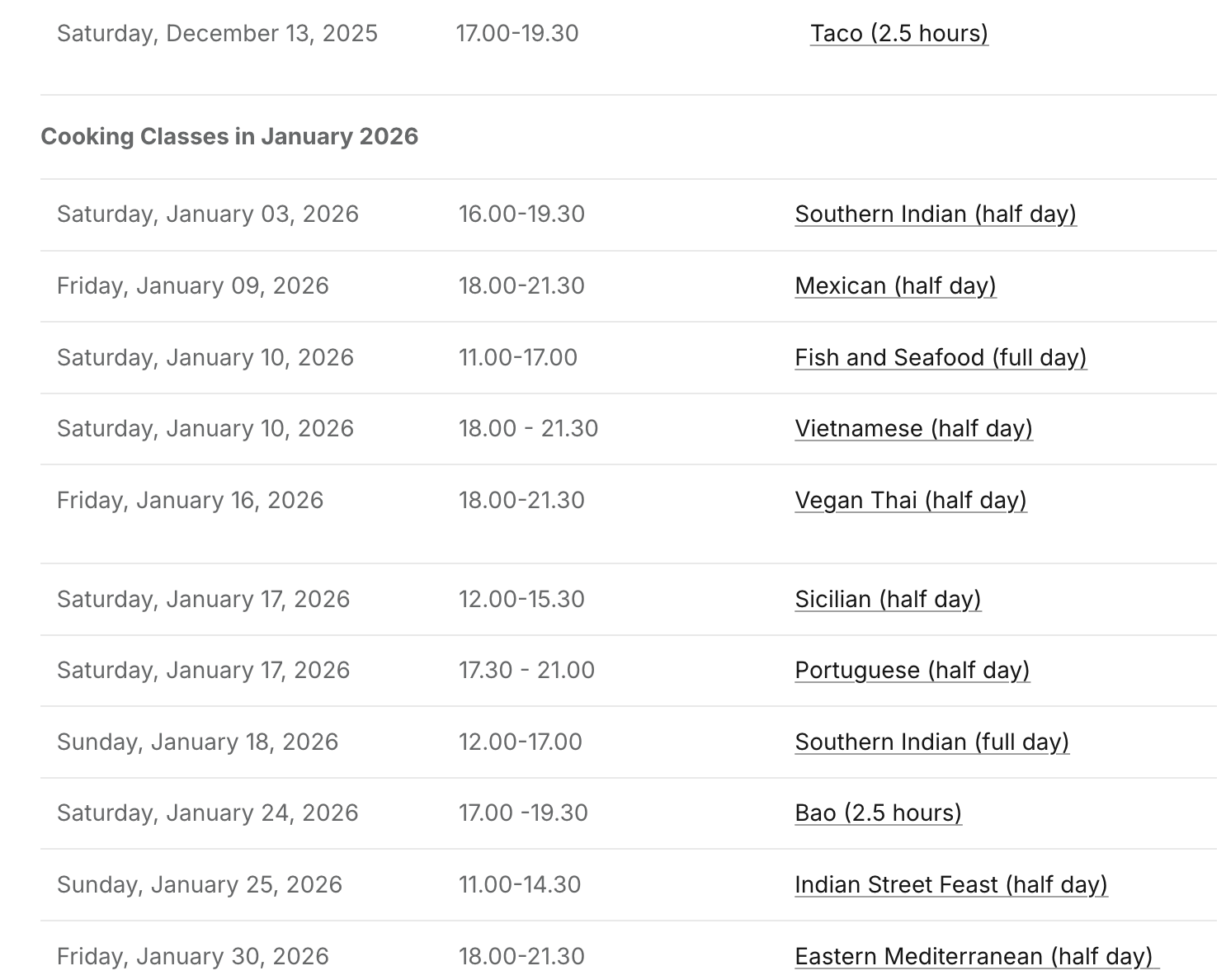
Task: Click the 11.00-17.00 time on January 10
Action: tap(517, 357)
